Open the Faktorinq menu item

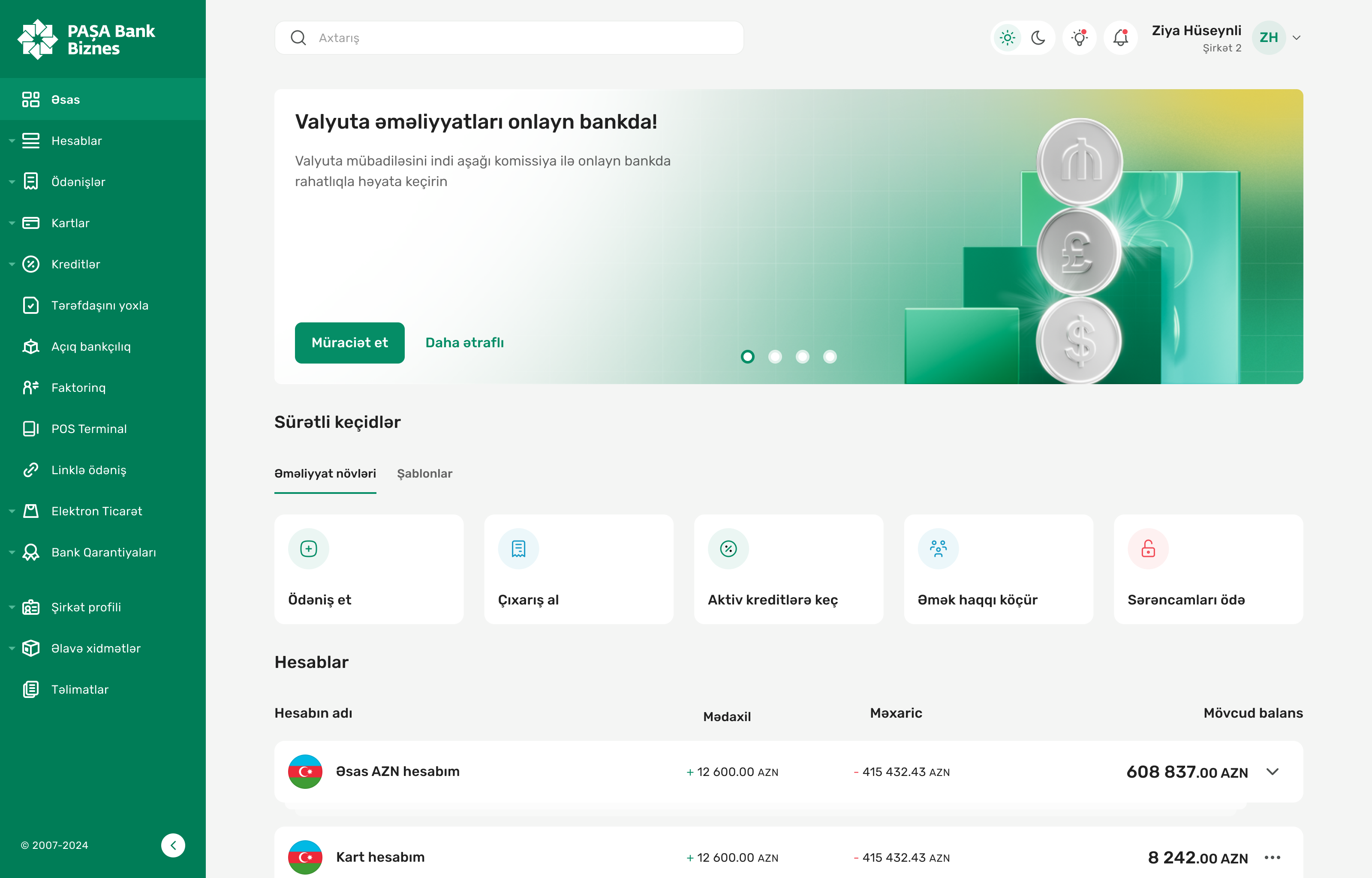point(78,388)
